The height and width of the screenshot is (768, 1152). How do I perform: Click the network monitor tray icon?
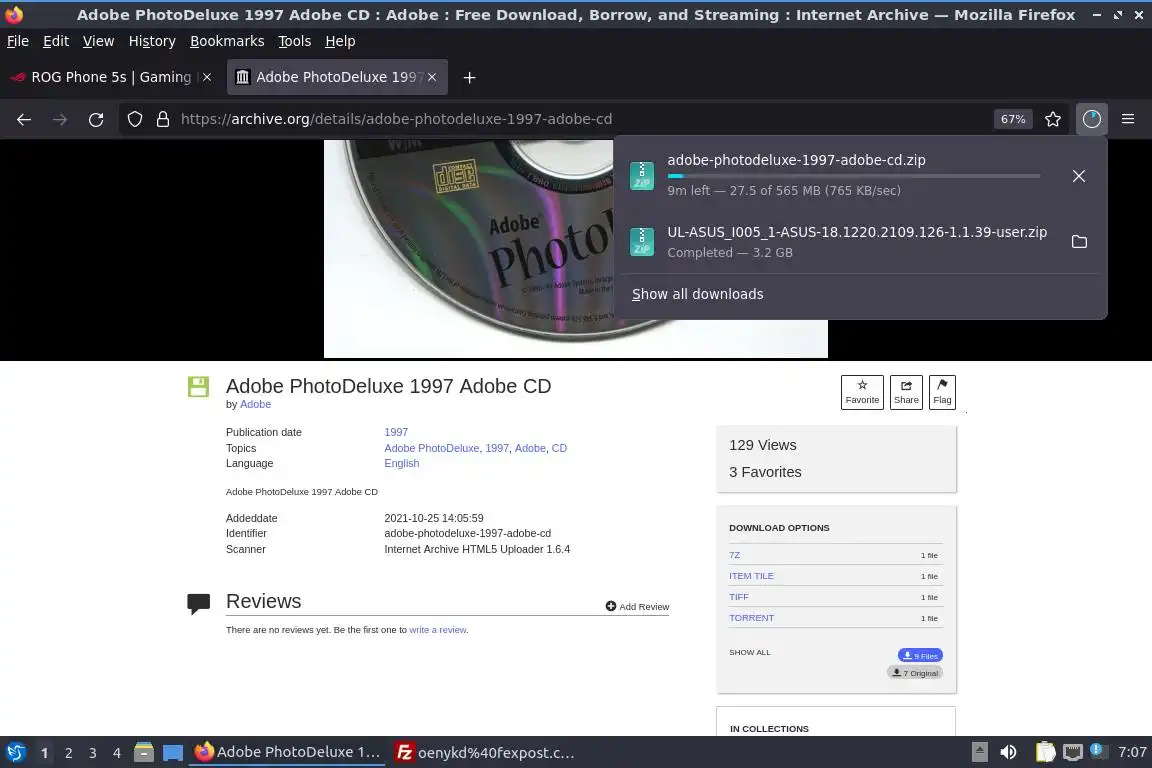pyautogui.click(x=1073, y=752)
